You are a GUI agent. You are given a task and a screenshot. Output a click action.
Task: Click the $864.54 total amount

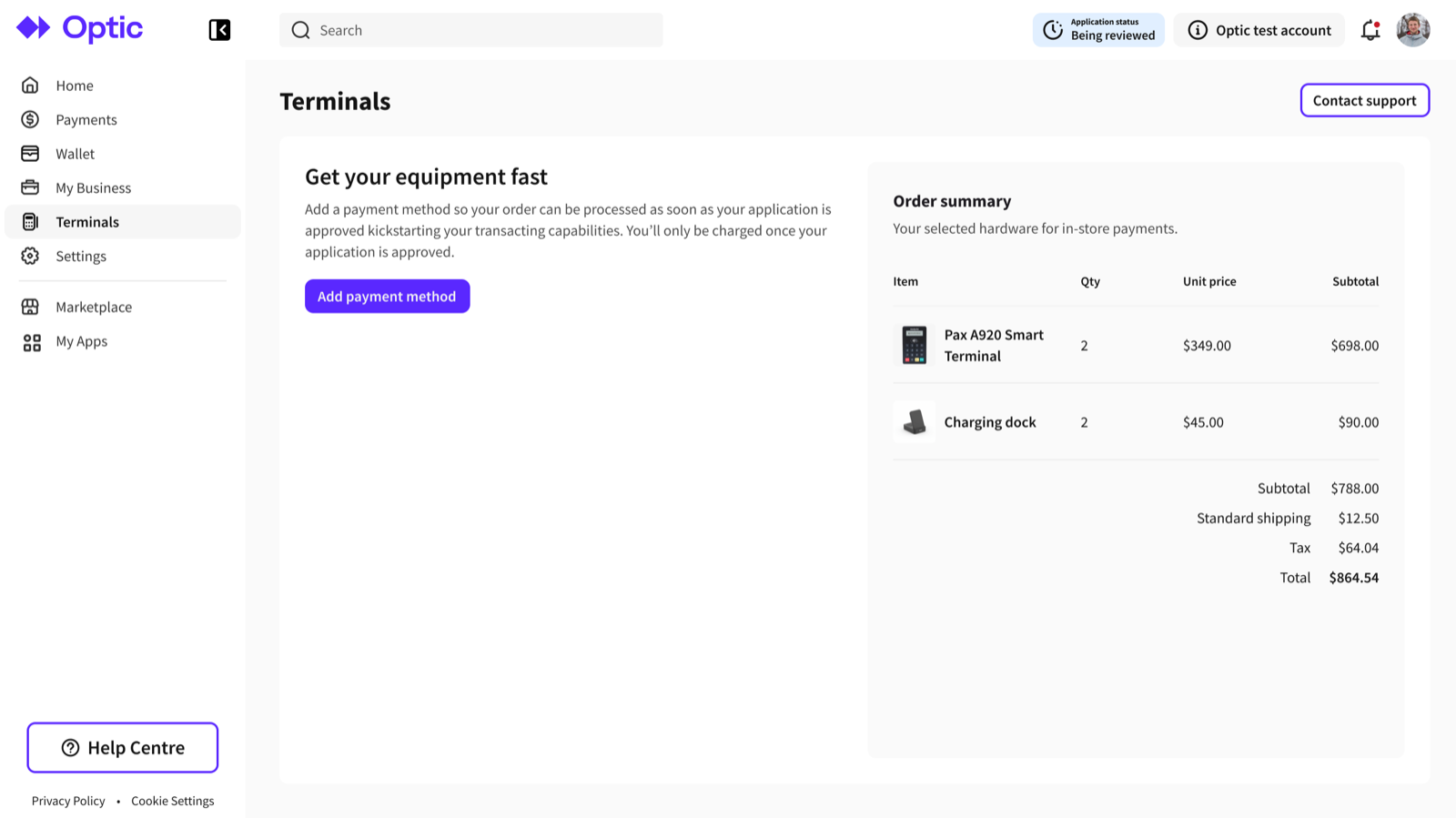tap(1354, 578)
